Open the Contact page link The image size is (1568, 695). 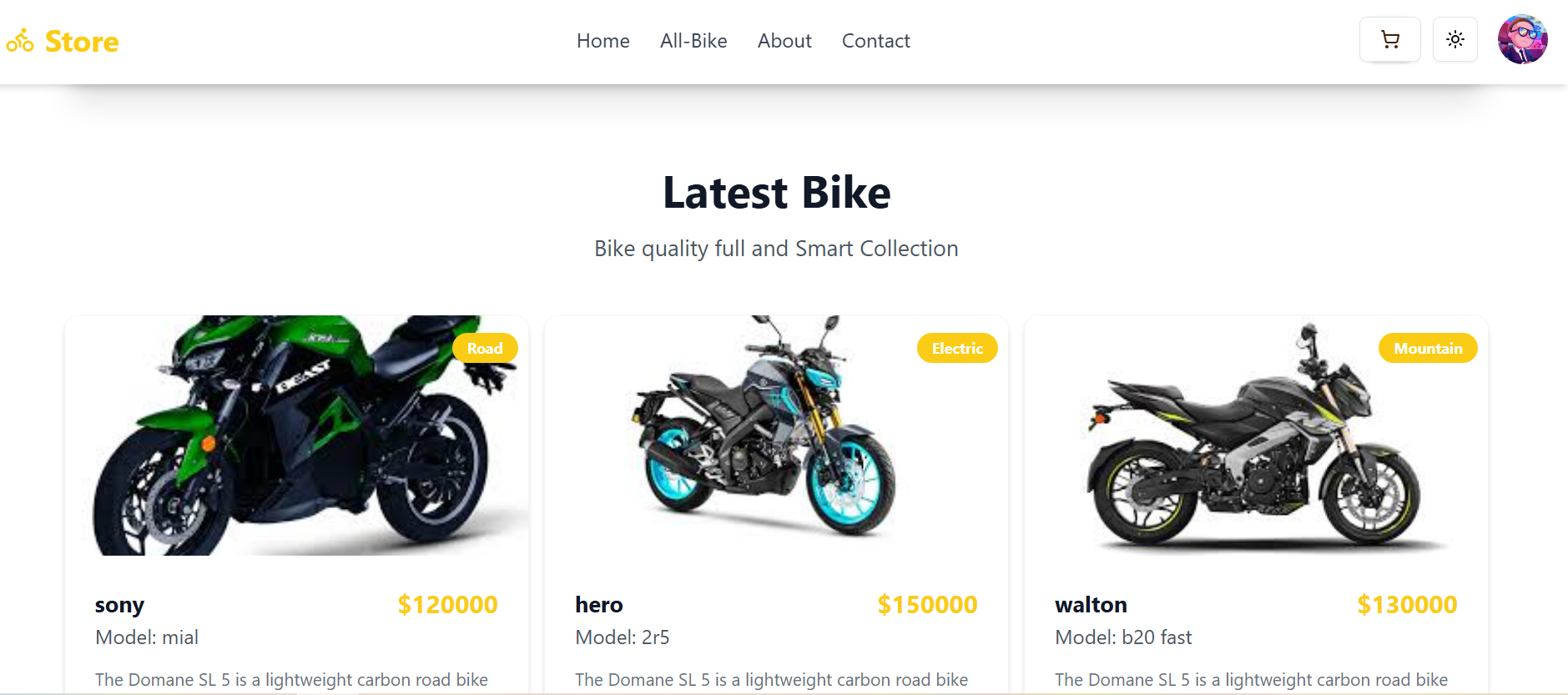tap(875, 41)
